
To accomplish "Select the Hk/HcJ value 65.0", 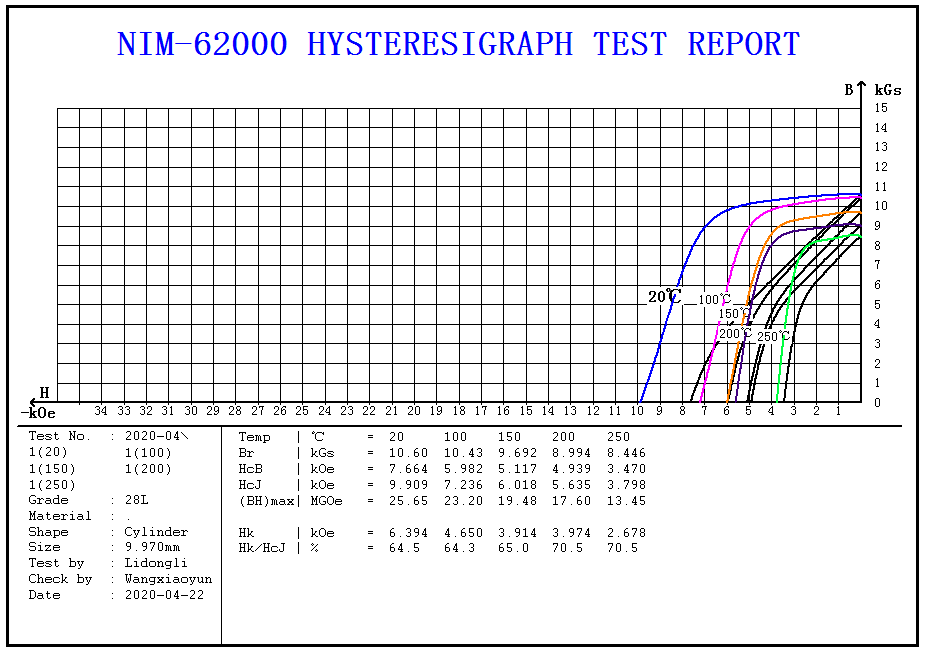I will 519,548.
